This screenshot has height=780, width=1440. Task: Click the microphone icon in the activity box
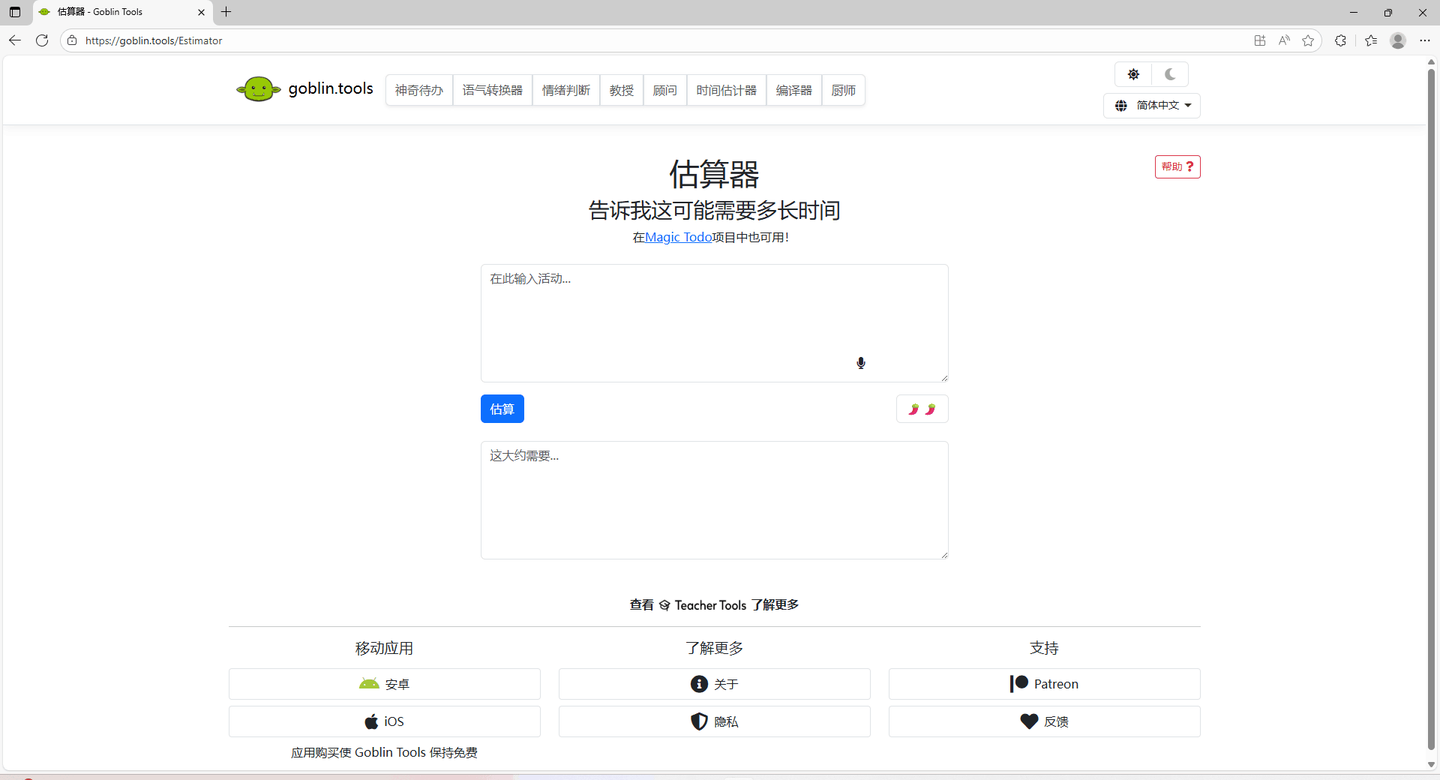pyautogui.click(x=860, y=363)
